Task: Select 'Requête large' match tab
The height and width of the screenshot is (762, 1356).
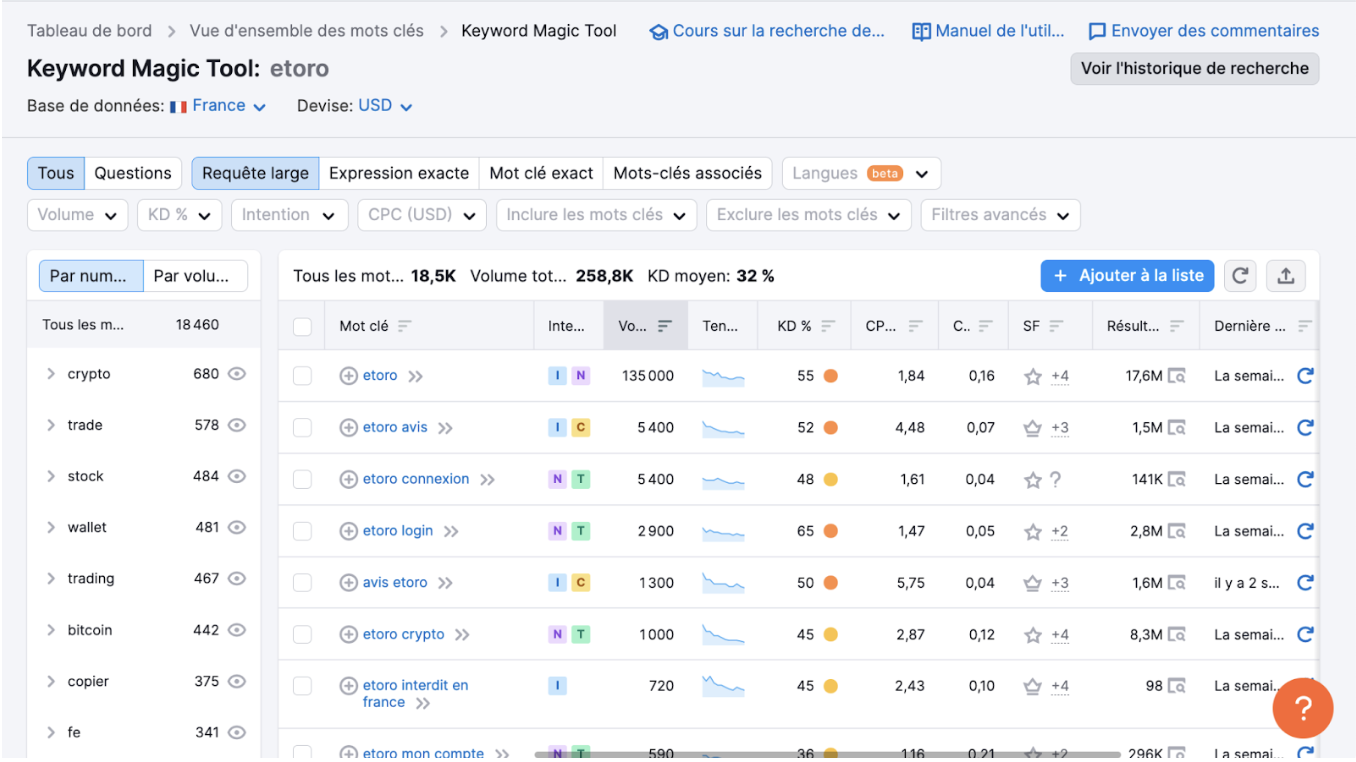Action: [x=255, y=173]
